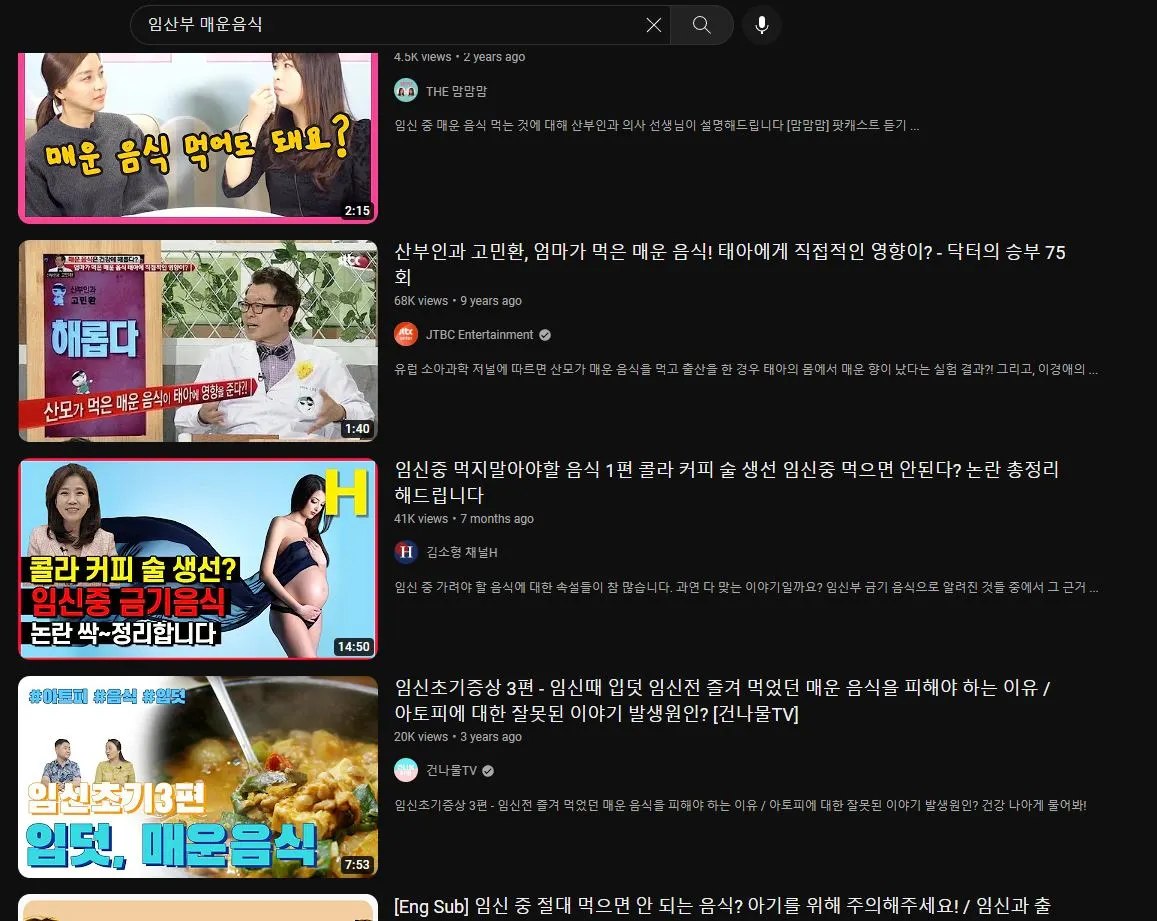Click the stew image thumbnail for 건나물TV video

pos(198,776)
